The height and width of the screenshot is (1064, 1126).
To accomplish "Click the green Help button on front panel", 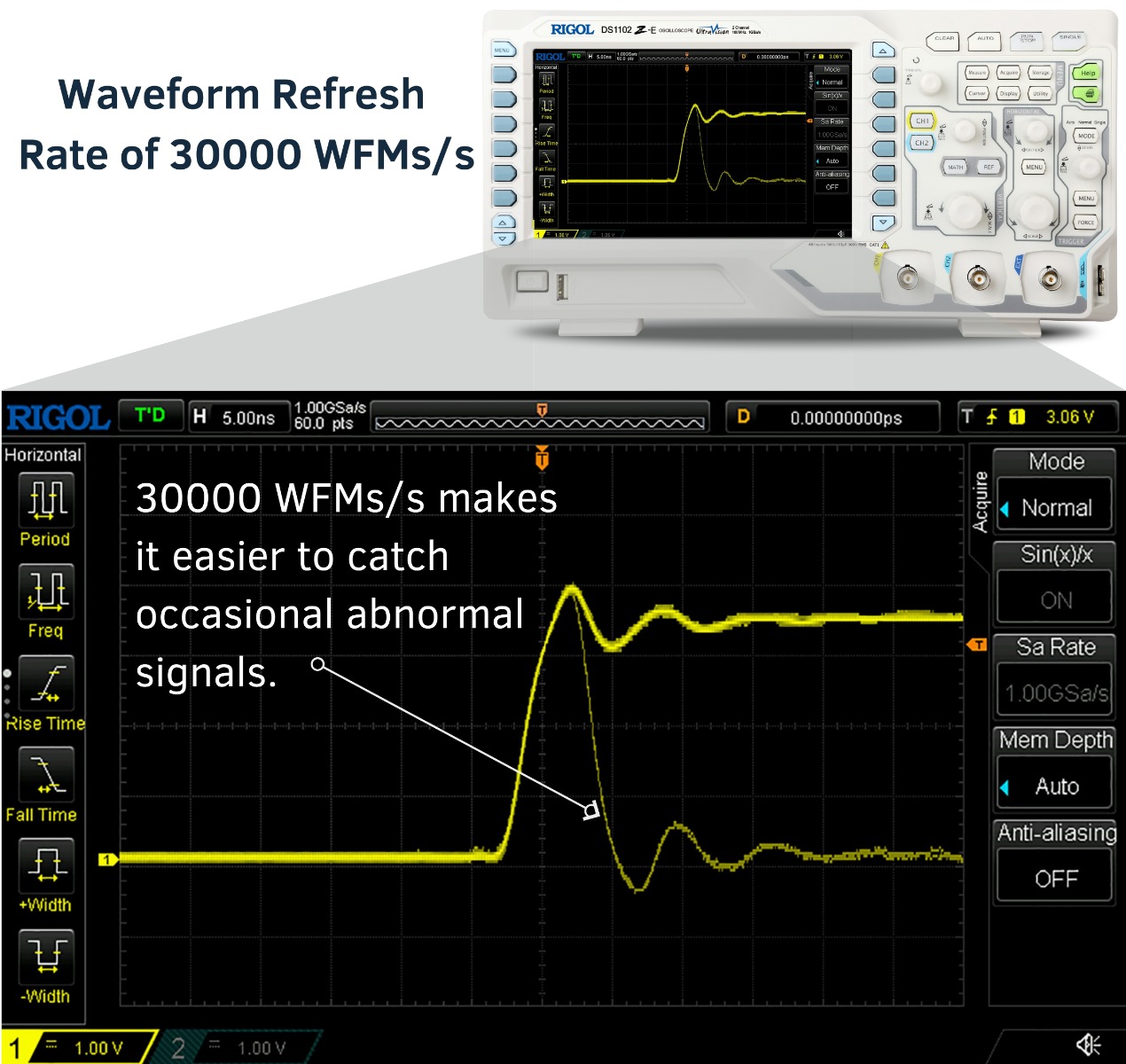I will (1087, 73).
